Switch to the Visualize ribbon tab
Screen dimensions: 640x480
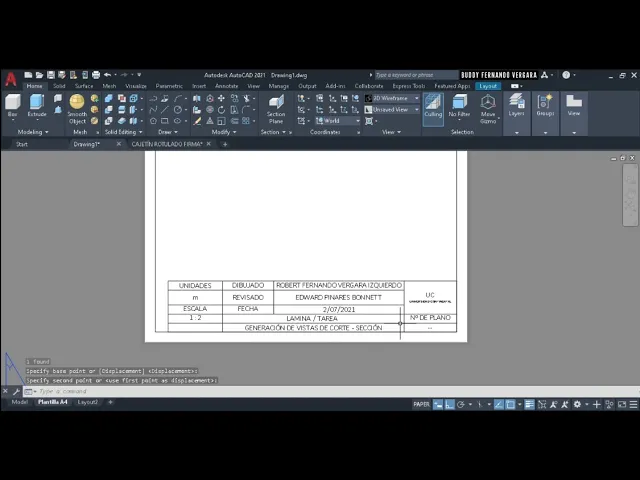click(136, 86)
